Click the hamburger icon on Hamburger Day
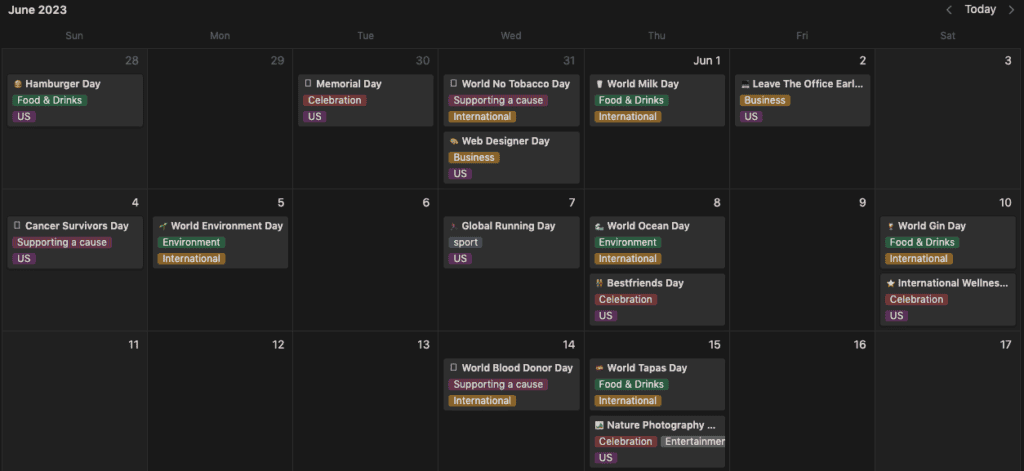The height and width of the screenshot is (471, 1024). (17, 84)
